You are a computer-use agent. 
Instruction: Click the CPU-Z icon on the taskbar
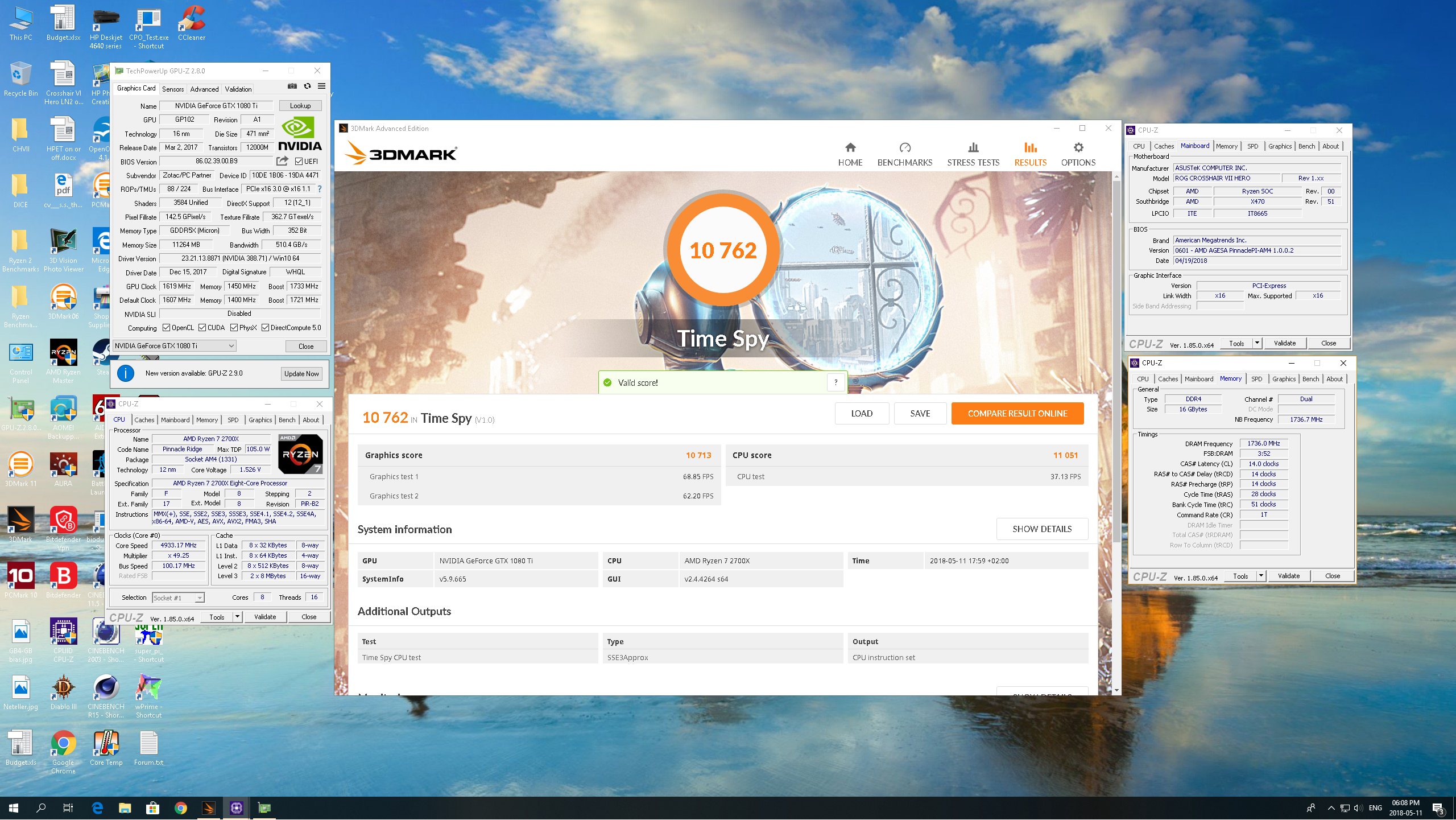coord(237,807)
